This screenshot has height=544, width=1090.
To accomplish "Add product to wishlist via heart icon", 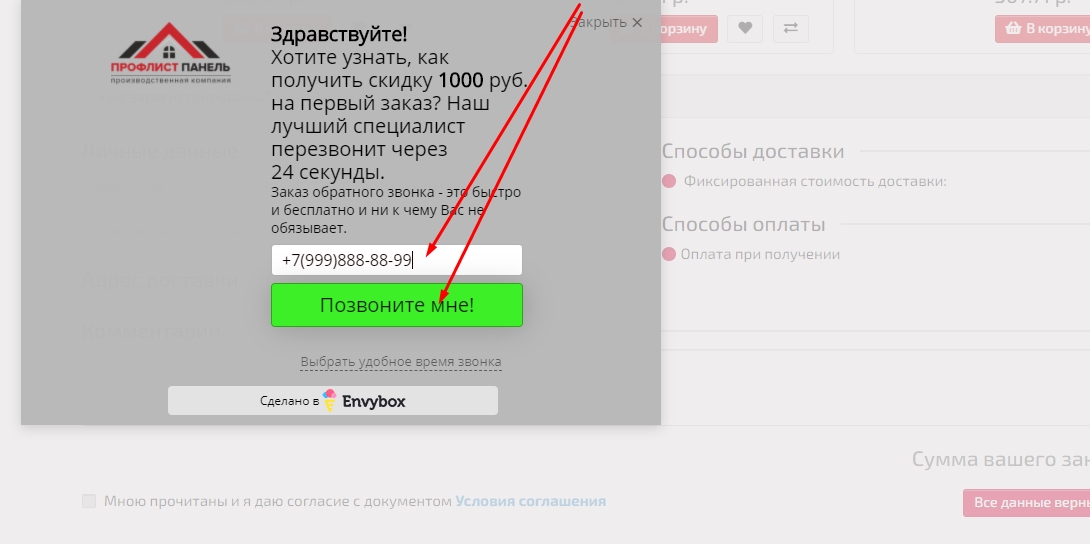I will pyautogui.click(x=745, y=28).
